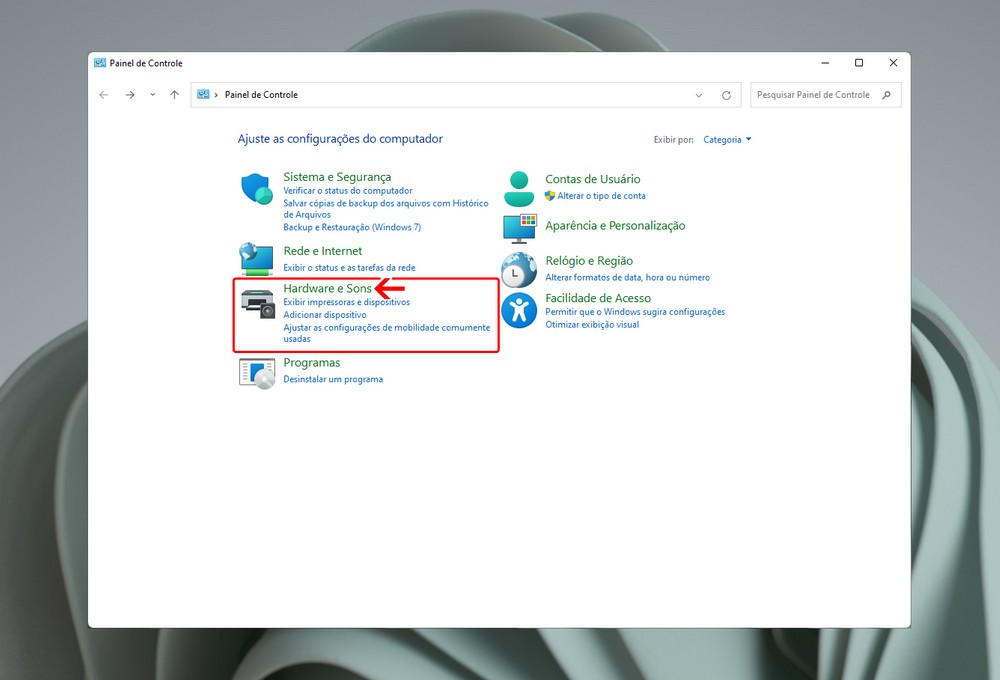Click the Hardware e Sons printer icon
The width and height of the screenshot is (1000, 680).
pyautogui.click(x=257, y=303)
